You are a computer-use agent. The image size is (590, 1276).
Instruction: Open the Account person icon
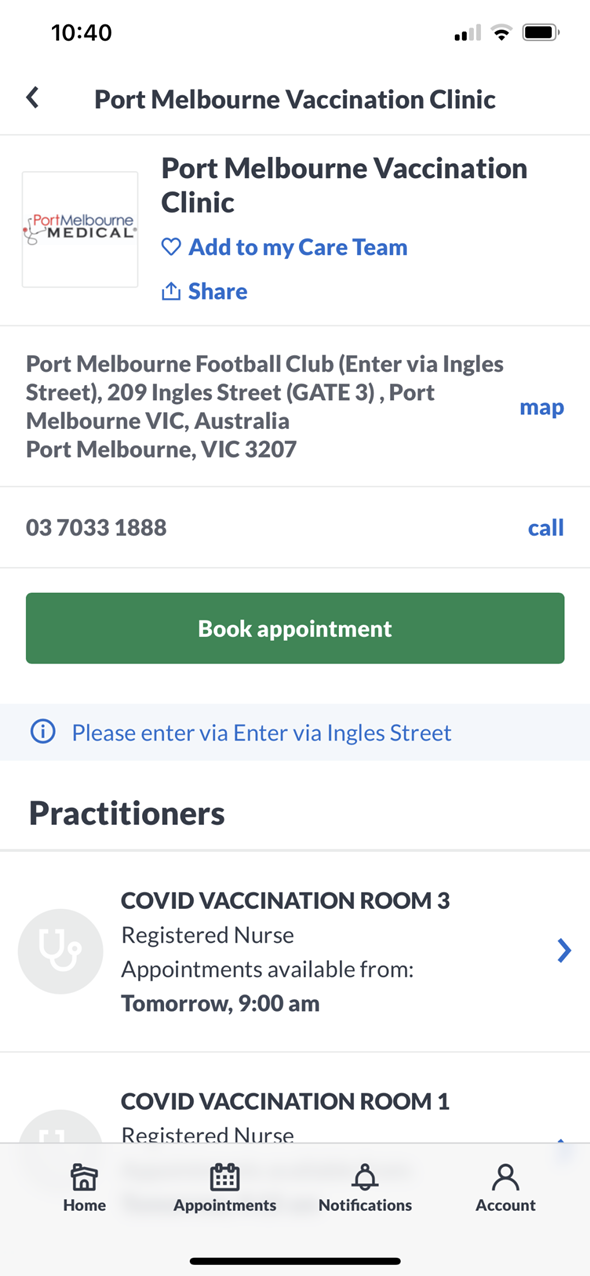(x=506, y=1177)
